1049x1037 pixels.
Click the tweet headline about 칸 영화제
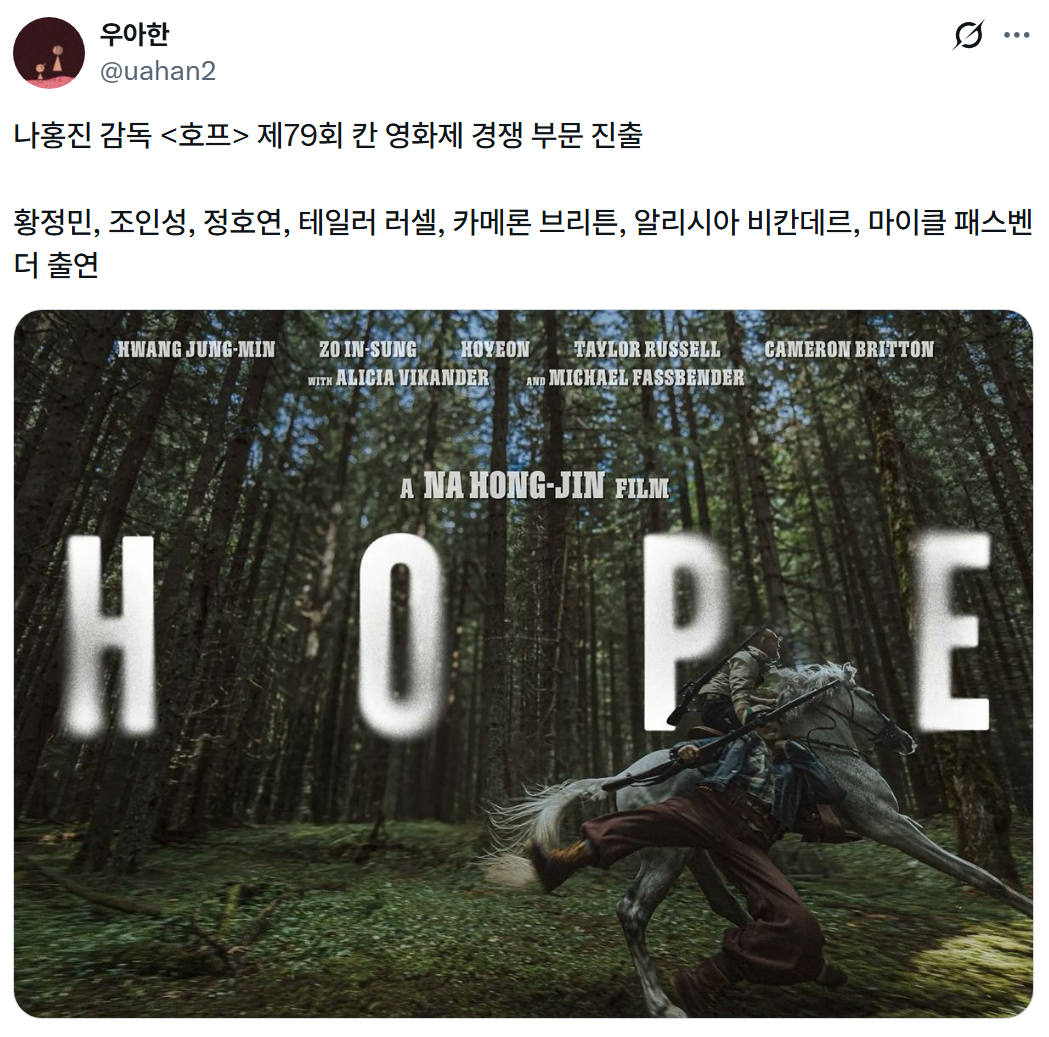point(328,136)
